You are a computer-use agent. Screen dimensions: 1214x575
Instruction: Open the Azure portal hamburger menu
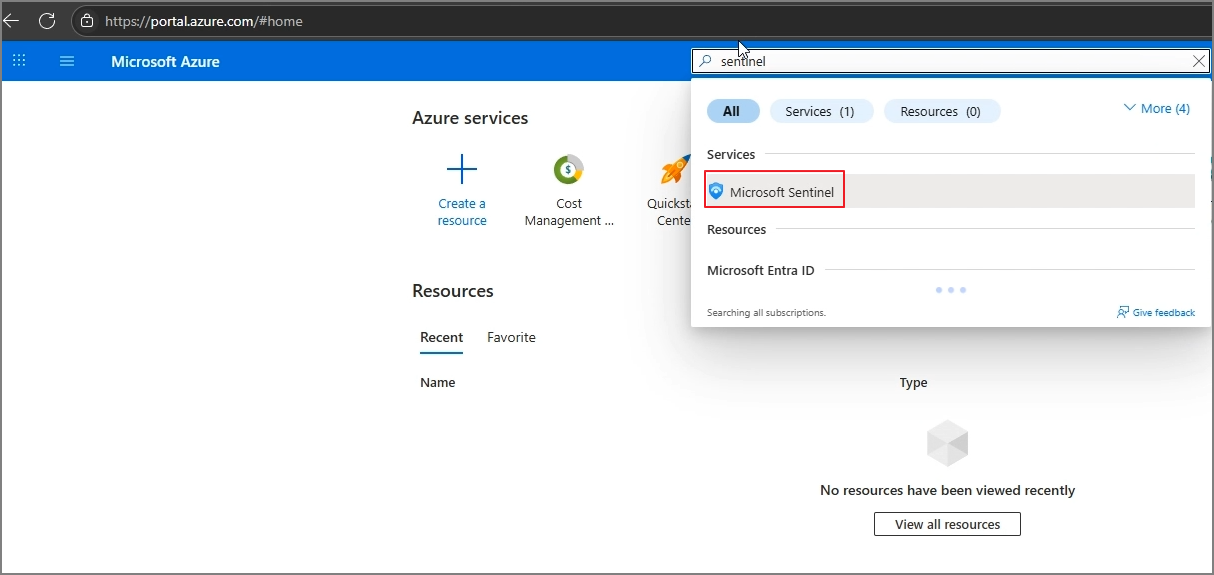[67, 61]
